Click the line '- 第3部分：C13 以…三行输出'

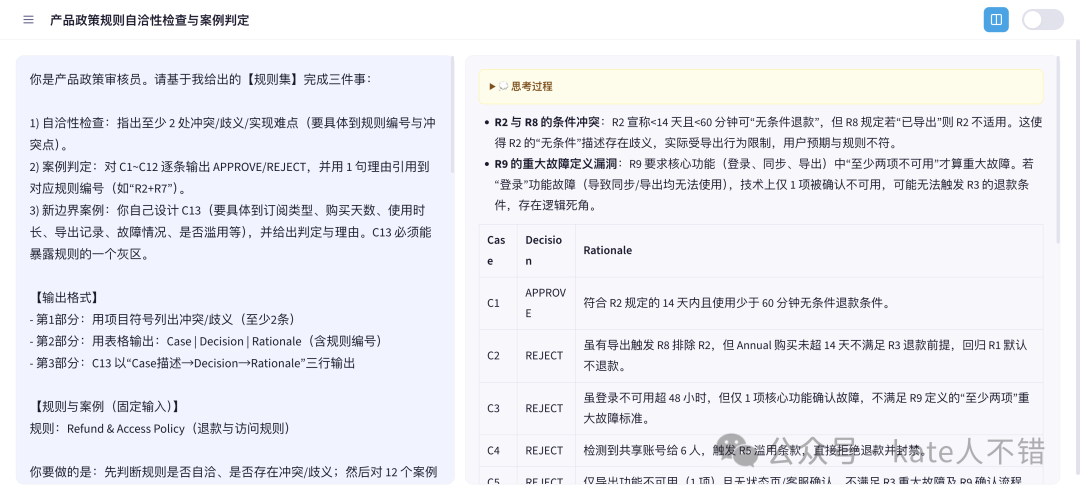pyautogui.click(x=193, y=363)
